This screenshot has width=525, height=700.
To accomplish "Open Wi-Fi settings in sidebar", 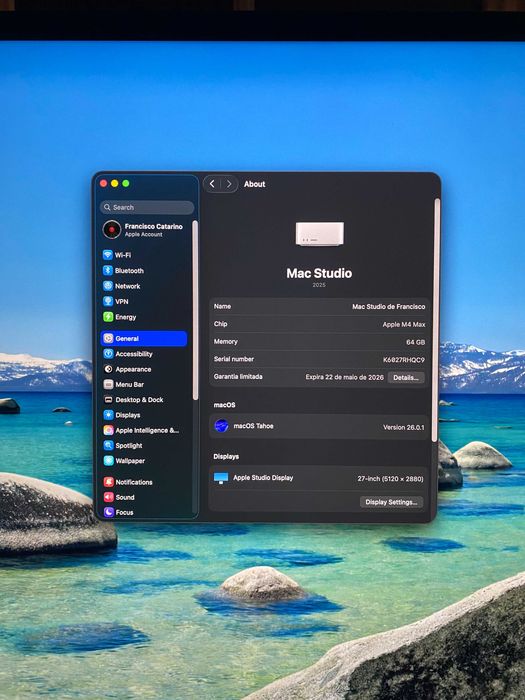I will [x=117, y=255].
